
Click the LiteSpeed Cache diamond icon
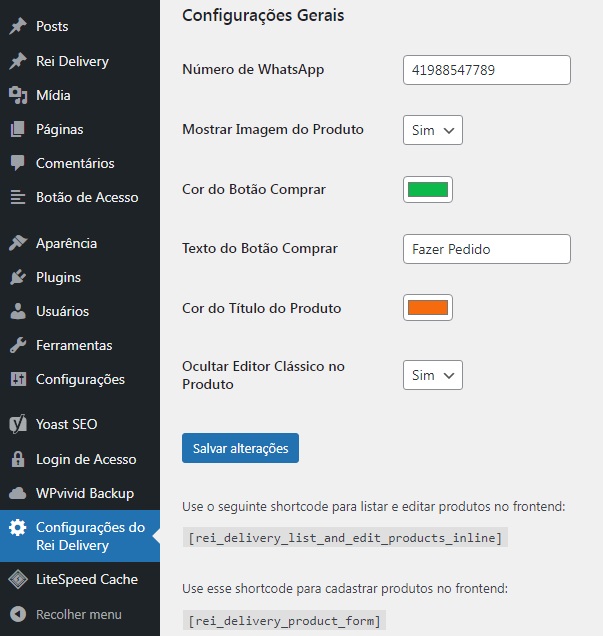[x=18, y=579]
